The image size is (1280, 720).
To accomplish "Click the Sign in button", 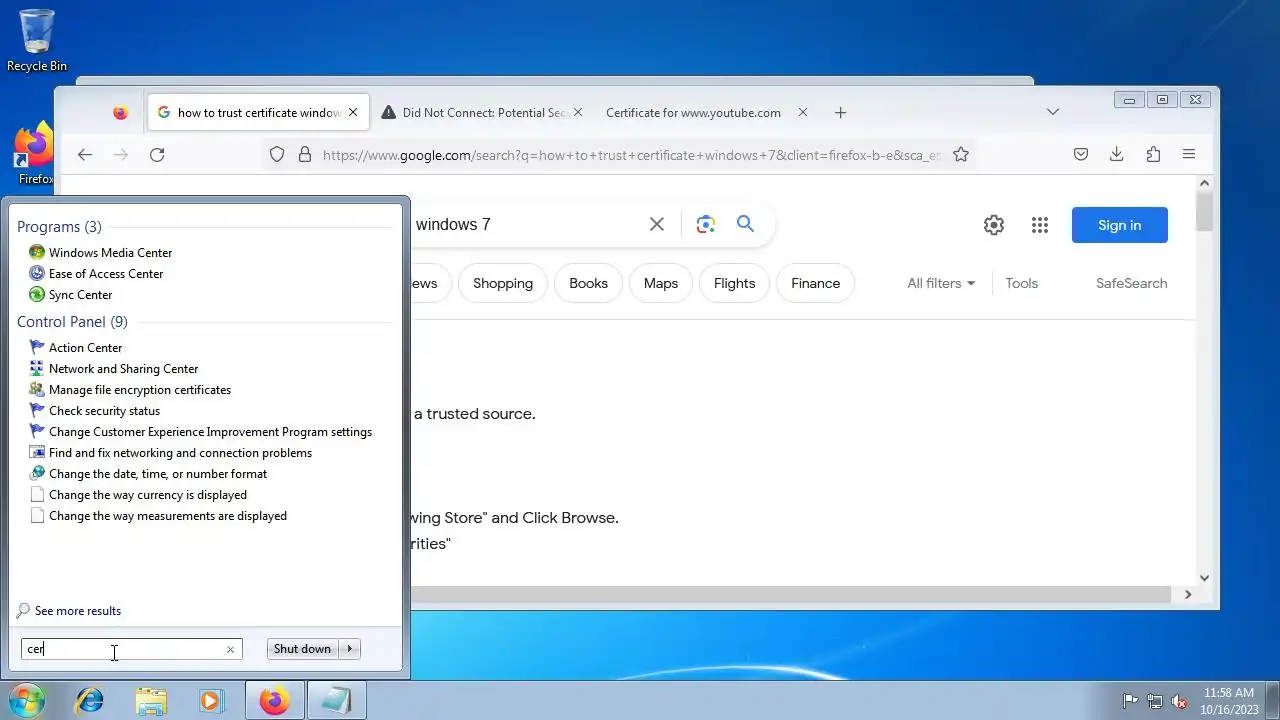I will click(x=1119, y=225).
